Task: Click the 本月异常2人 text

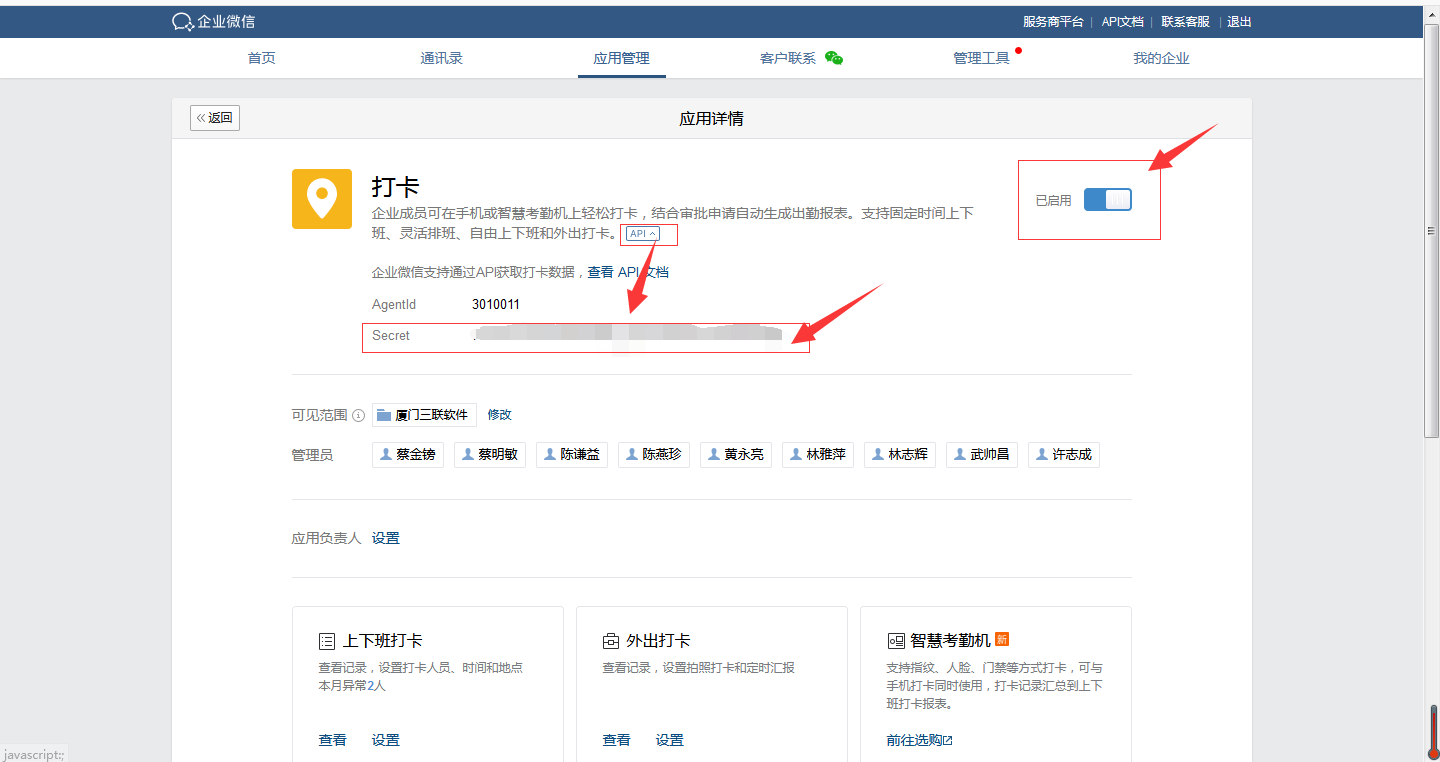Action: 352,686
